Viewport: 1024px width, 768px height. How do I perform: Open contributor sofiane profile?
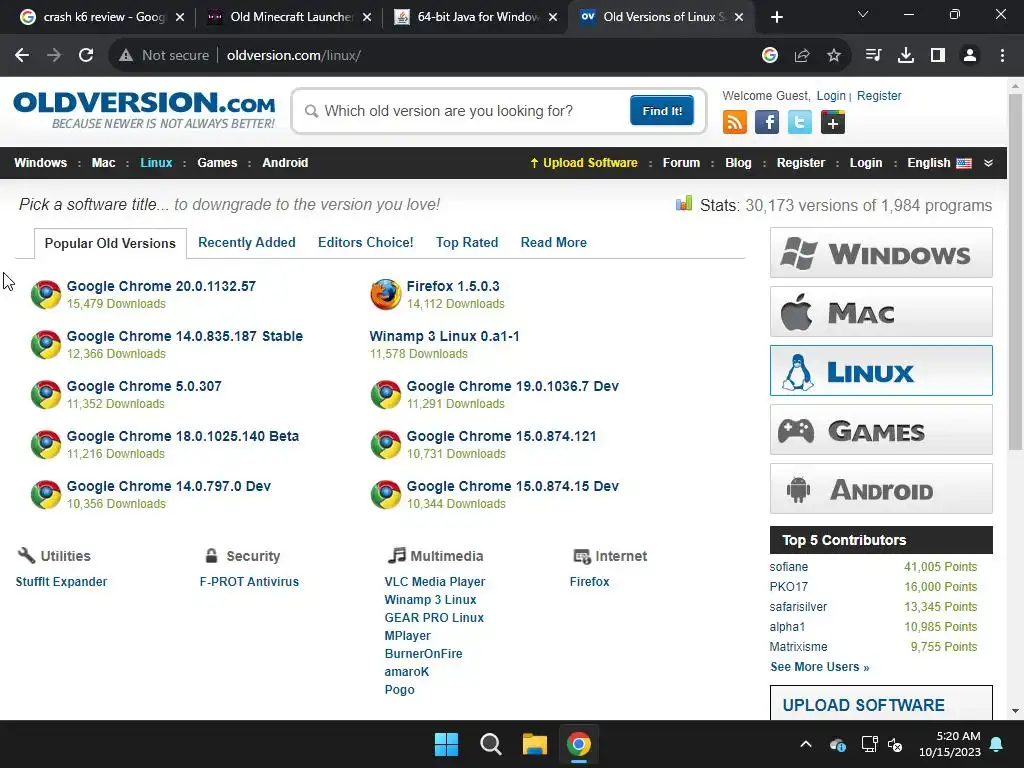tap(788, 567)
